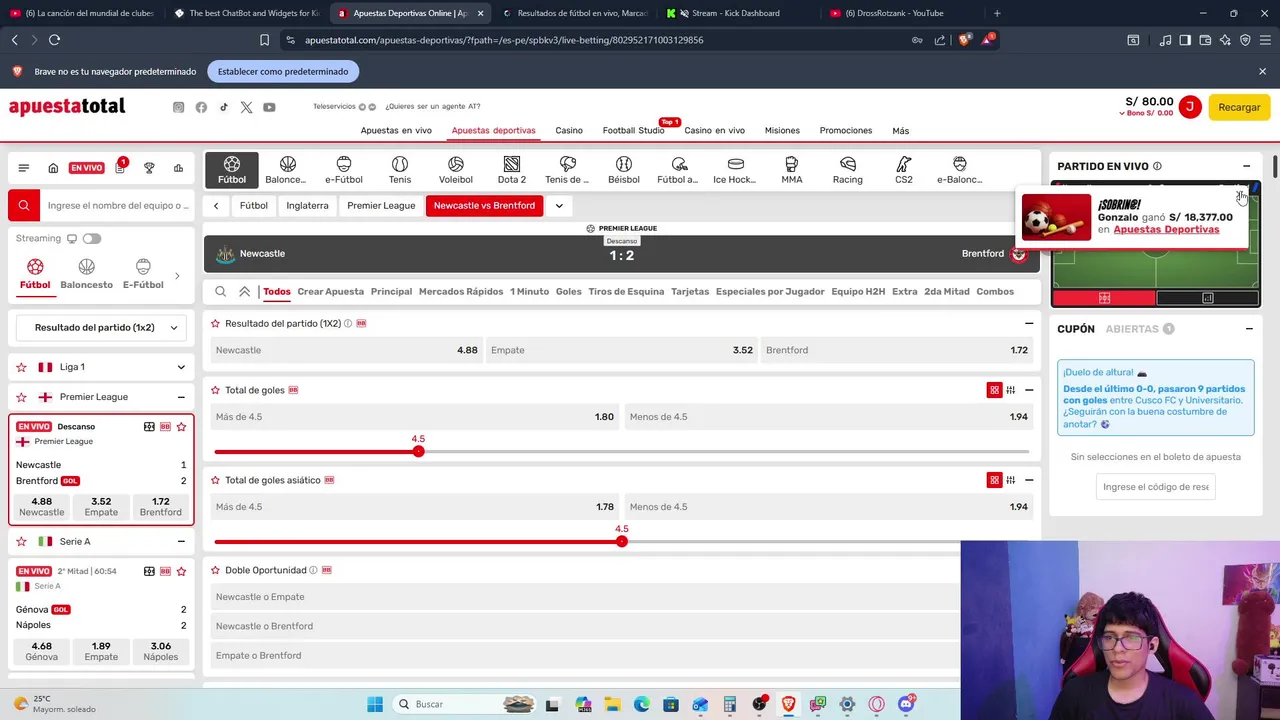Select the Ice Hockey sport icon
Viewport: 1280px width, 720px height.
(735, 170)
